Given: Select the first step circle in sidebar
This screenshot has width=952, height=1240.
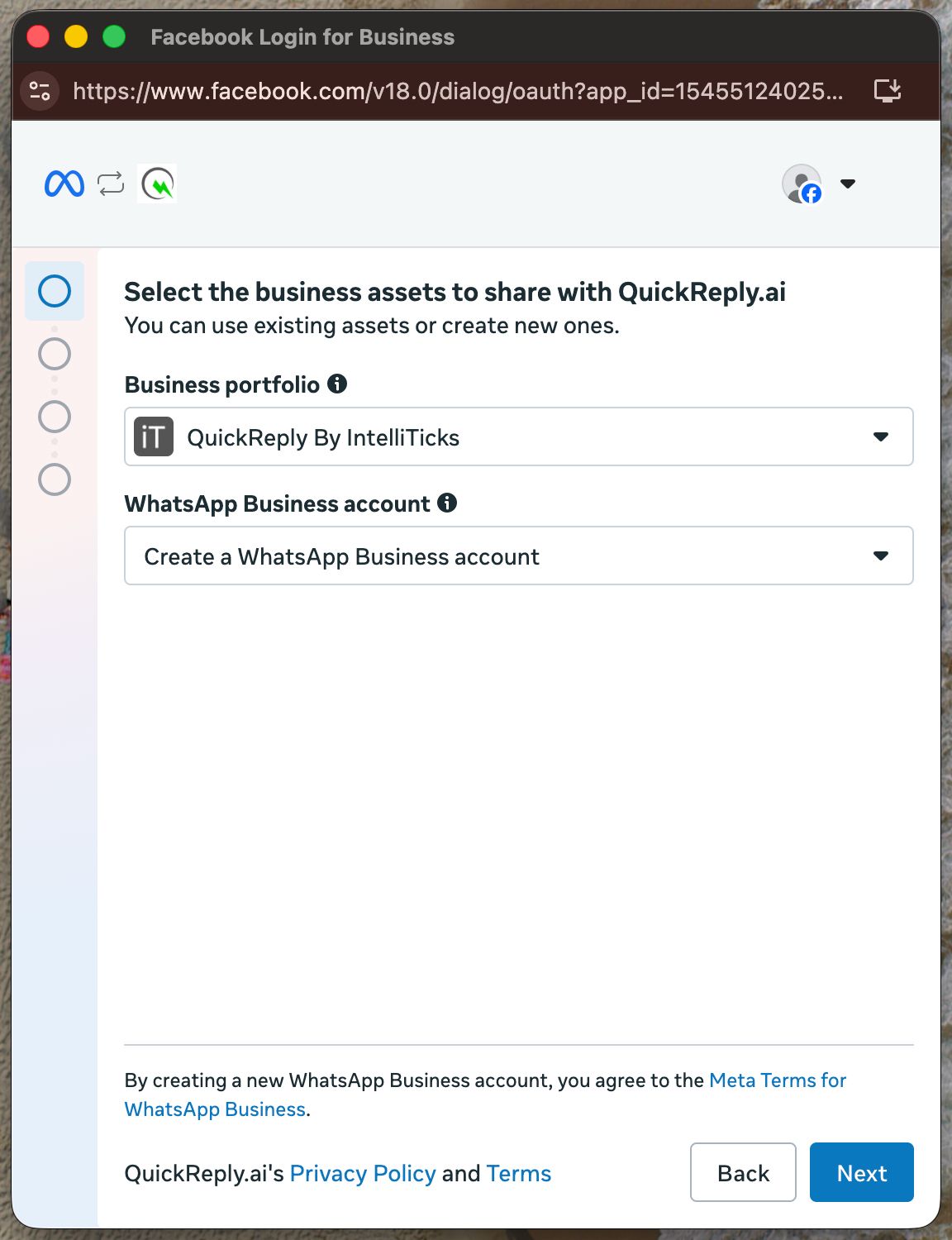Looking at the screenshot, I should click(55, 291).
